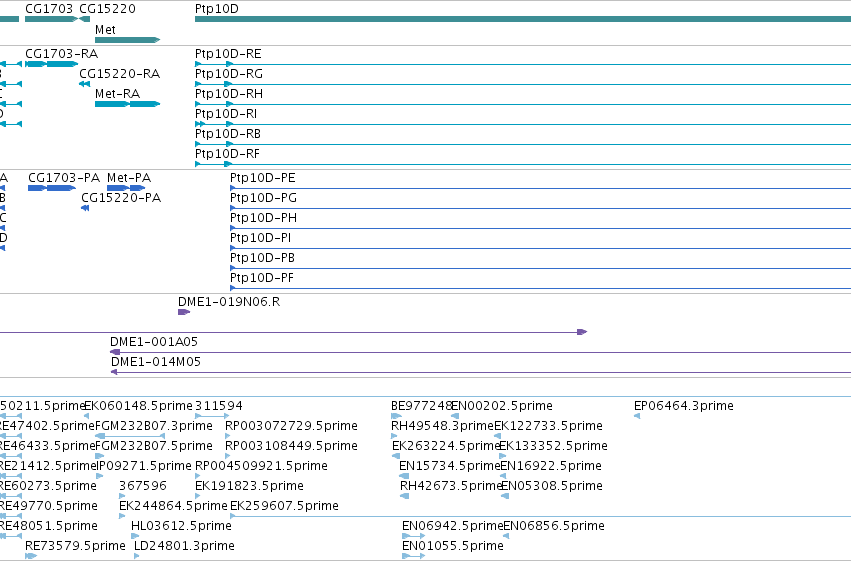851x561 pixels.
Task: Click the CG15220 gene label
Action: pyautogui.click(x=107, y=9)
